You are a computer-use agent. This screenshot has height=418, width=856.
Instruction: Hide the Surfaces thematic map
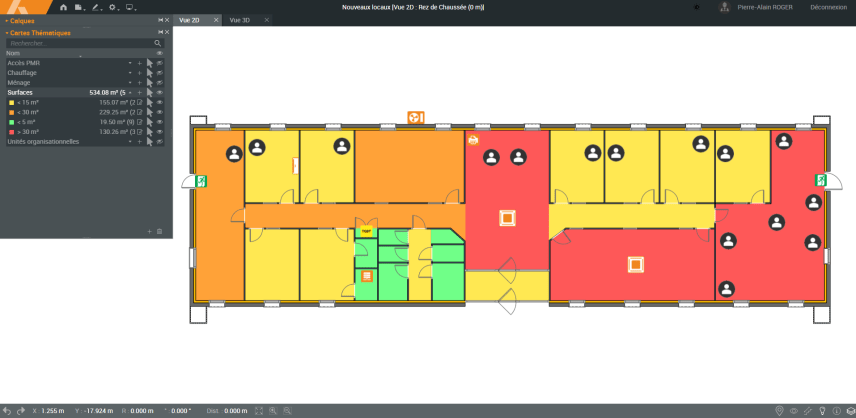160,93
